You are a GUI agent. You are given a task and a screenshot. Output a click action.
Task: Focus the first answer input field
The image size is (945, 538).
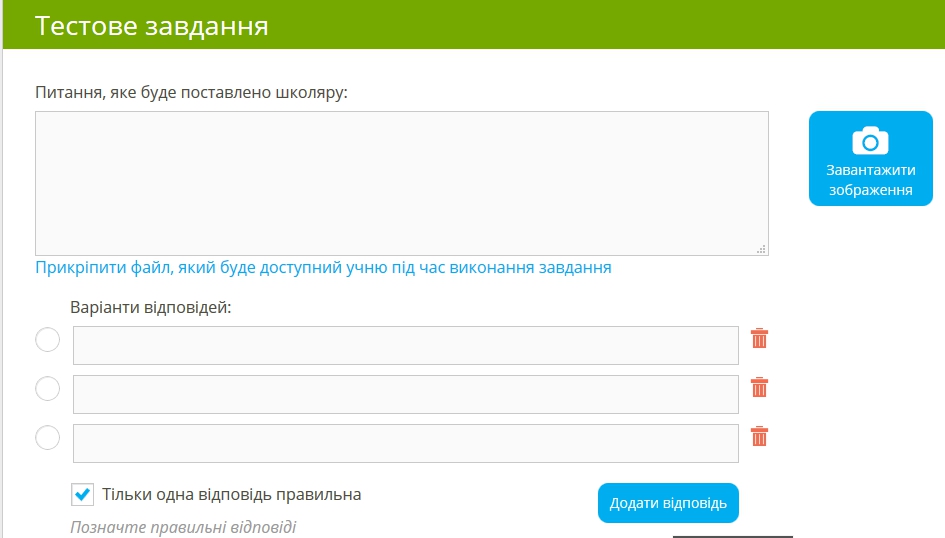[x=406, y=345]
